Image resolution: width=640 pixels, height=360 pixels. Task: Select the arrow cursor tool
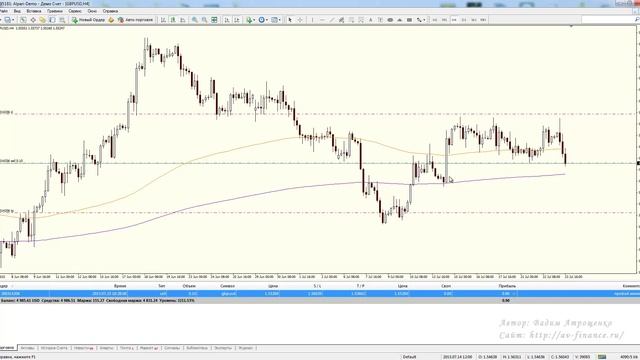[290, 20]
